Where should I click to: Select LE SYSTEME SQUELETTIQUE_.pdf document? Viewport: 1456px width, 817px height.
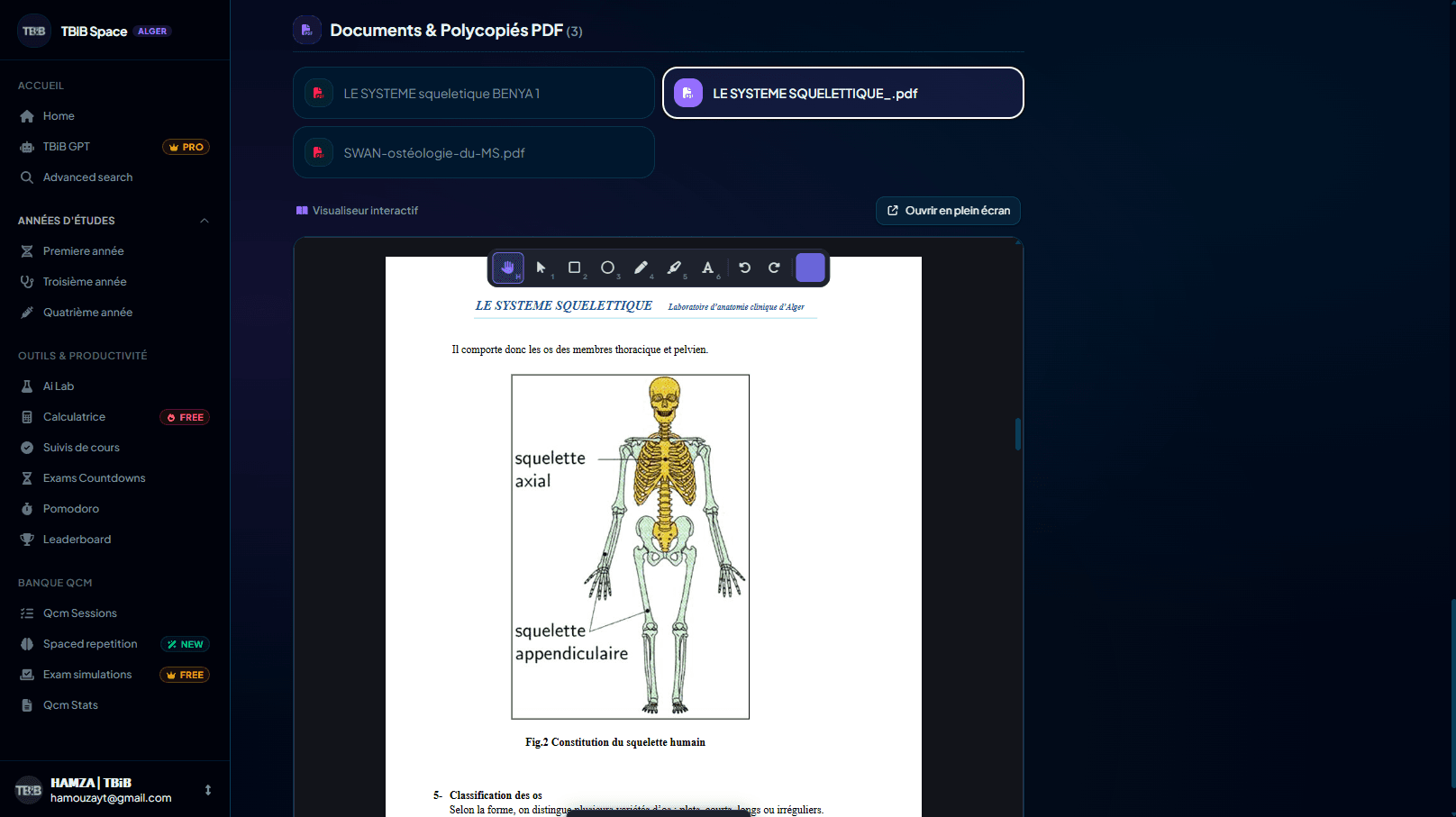(843, 93)
